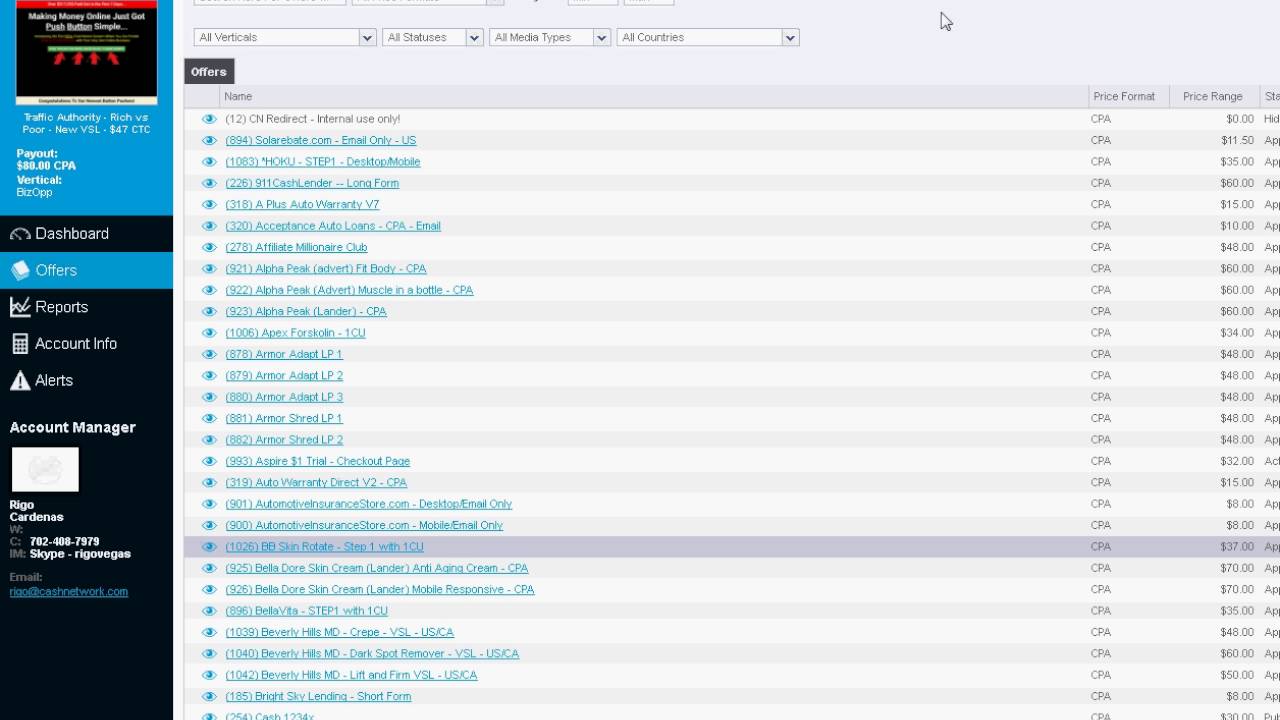Open Account Info section

coord(86,344)
